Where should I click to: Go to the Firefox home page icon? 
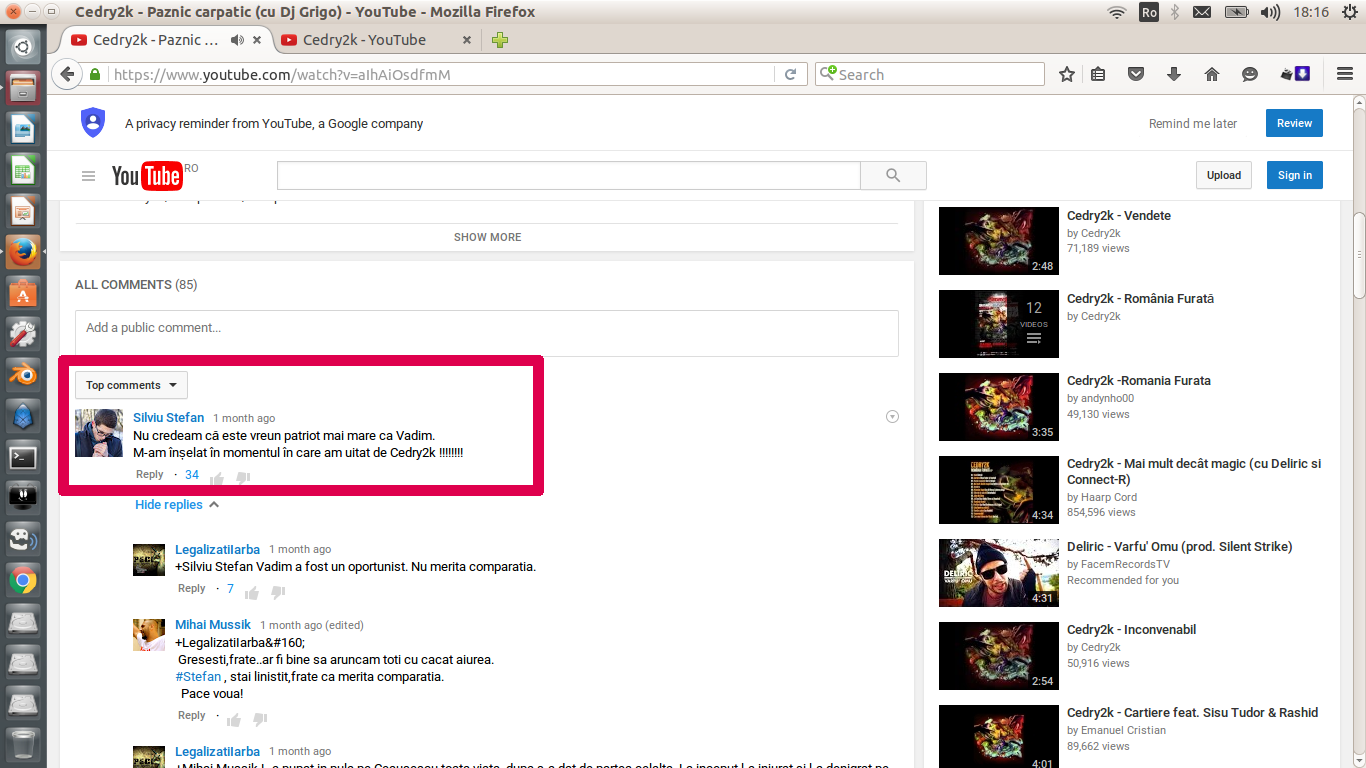click(1212, 74)
